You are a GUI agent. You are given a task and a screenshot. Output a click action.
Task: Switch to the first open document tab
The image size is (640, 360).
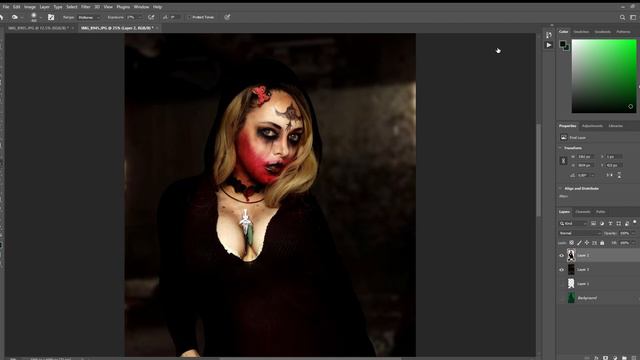(38, 28)
